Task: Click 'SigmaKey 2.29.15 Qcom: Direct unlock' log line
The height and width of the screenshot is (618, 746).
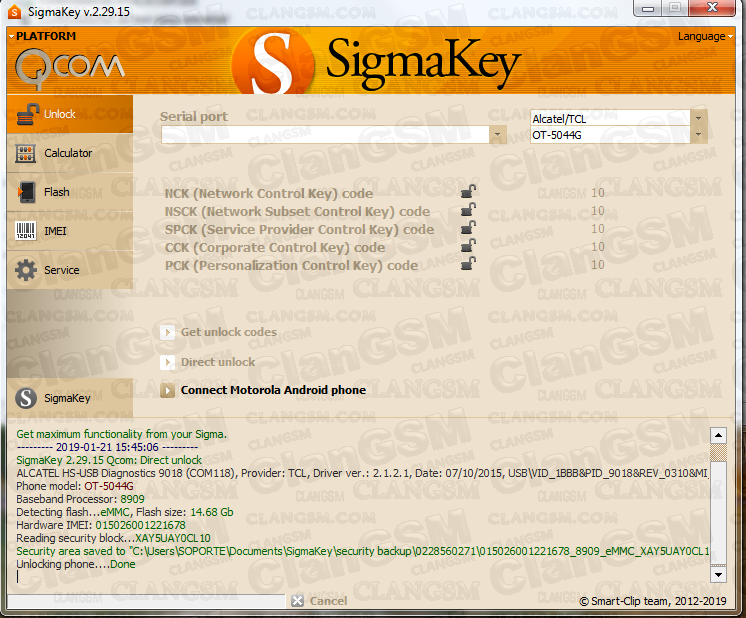Action: click(x=109, y=460)
